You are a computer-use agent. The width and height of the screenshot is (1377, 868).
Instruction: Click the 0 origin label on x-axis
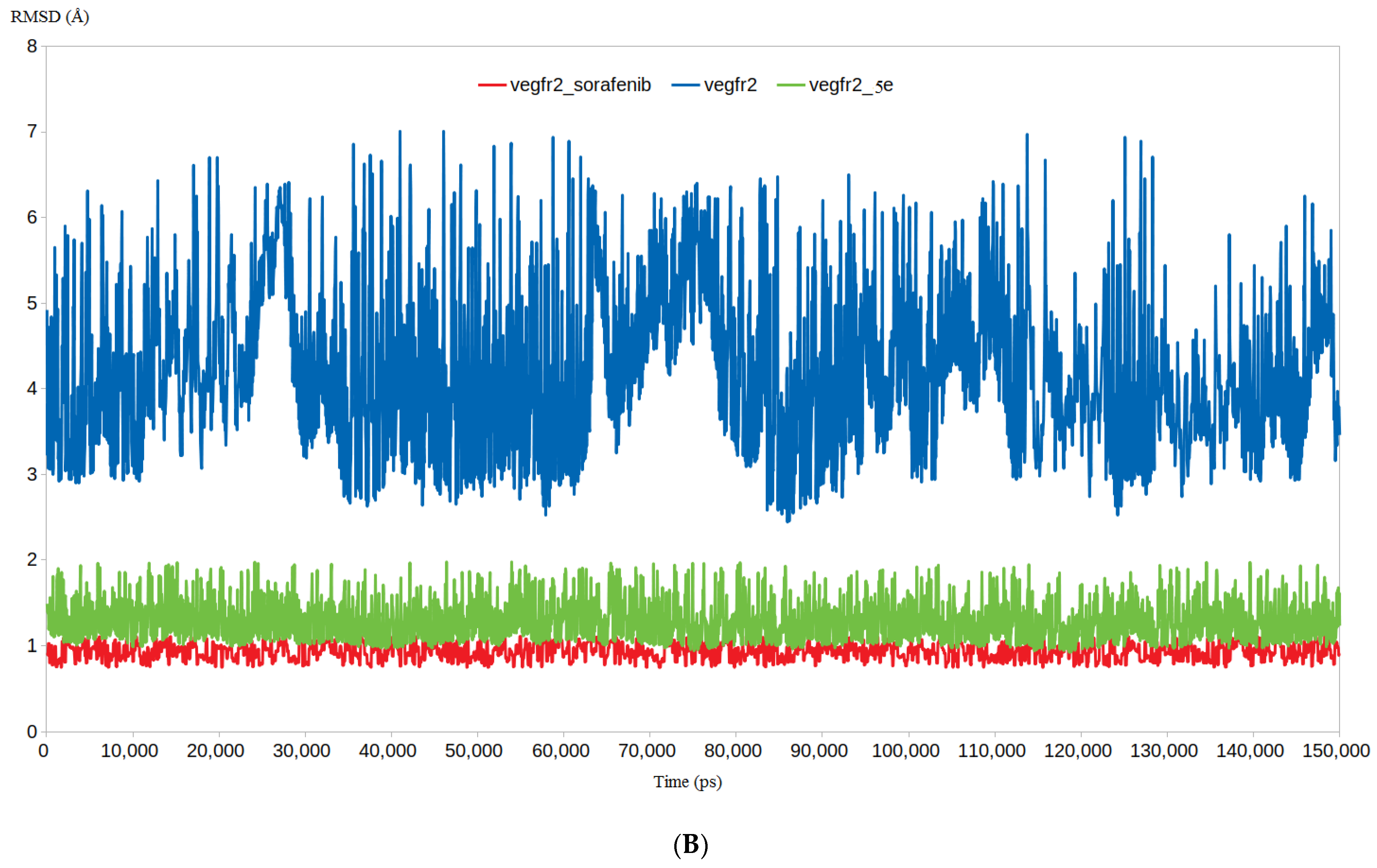(x=43, y=751)
